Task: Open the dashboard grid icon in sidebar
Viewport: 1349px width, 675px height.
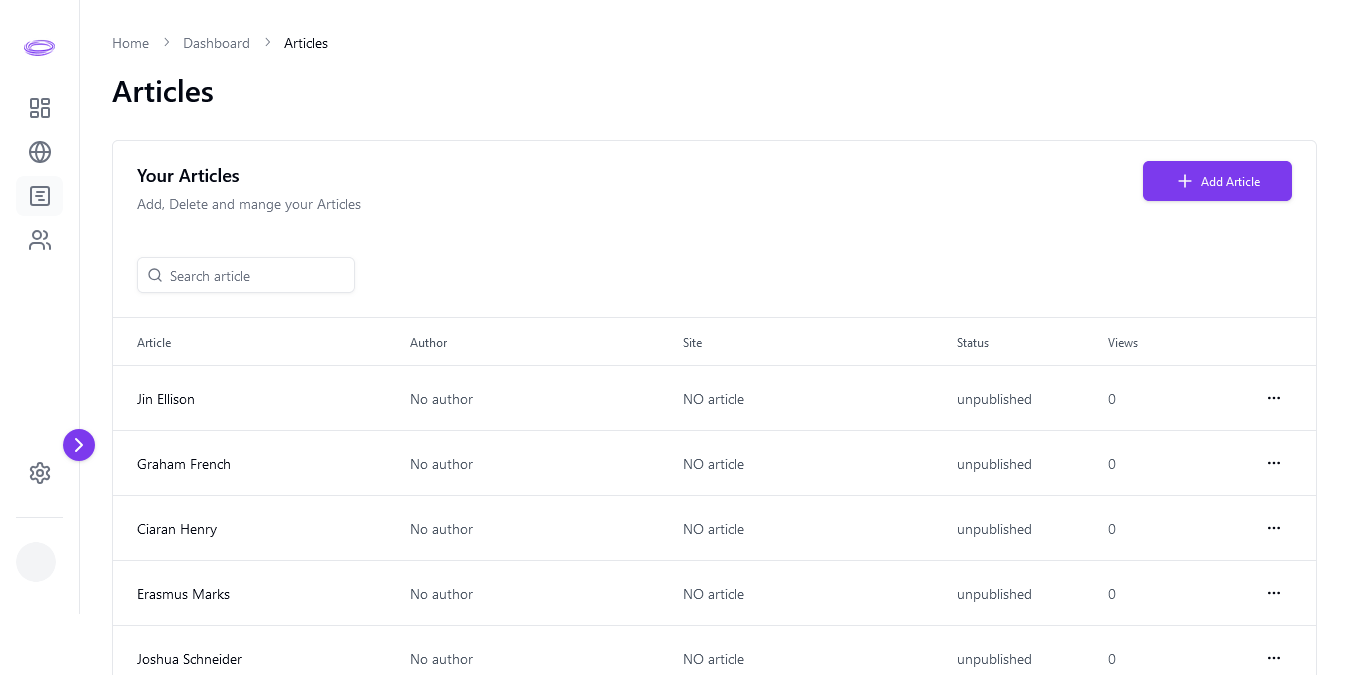Action: 40,108
